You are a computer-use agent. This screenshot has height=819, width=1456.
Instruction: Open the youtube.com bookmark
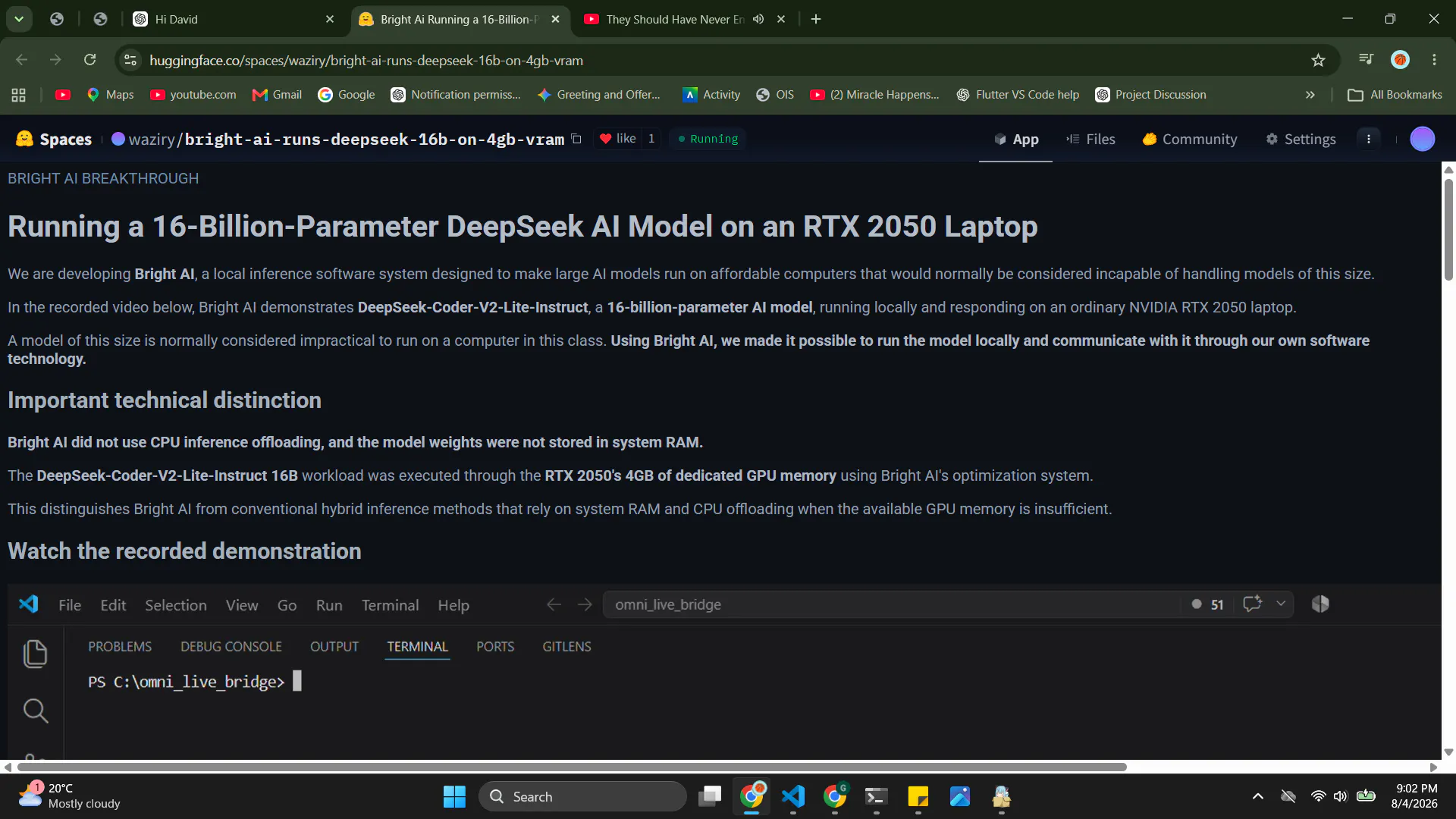(193, 95)
